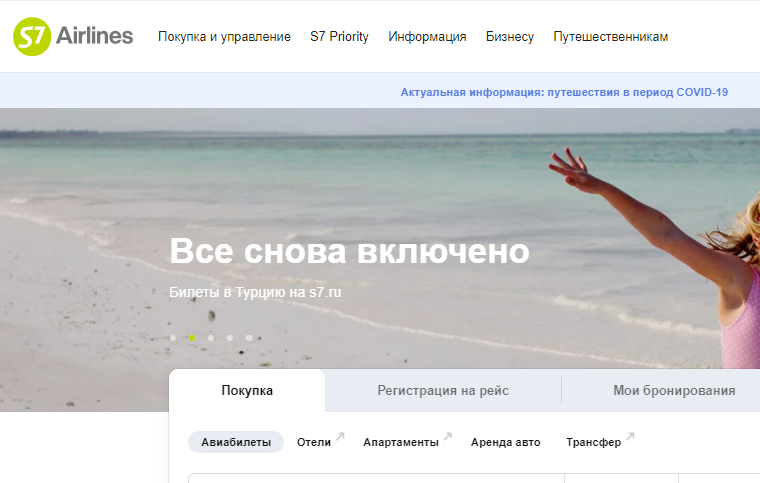Screen dimensions: 760x483
Task: Open the S7 Priority menu
Action: 339,37
